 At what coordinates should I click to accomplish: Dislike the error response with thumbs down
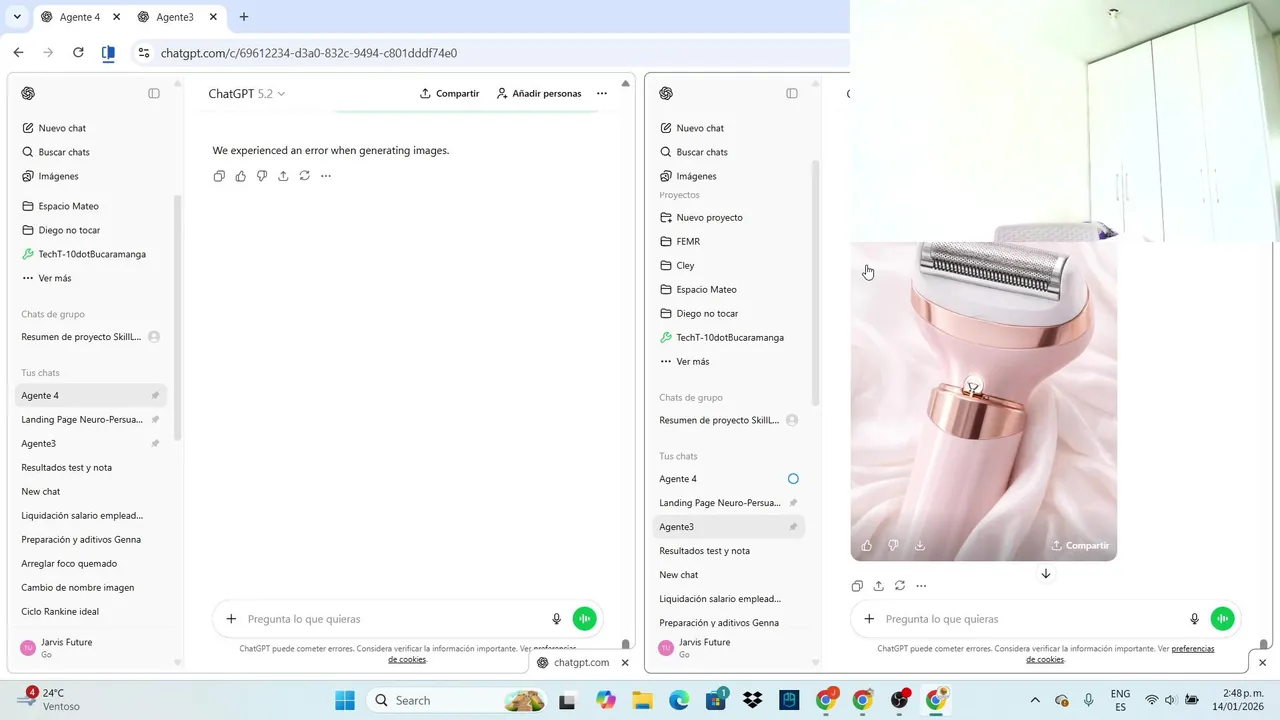[262, 176]
